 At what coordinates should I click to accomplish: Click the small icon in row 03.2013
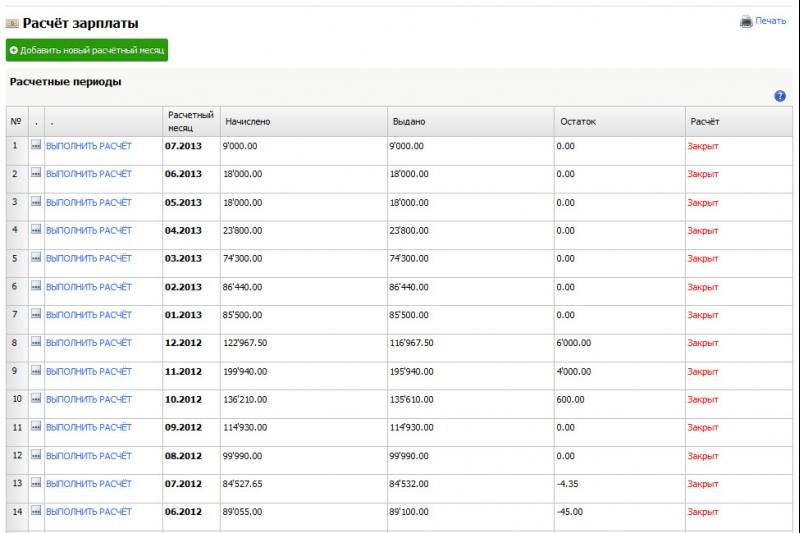tap(36, 258)
